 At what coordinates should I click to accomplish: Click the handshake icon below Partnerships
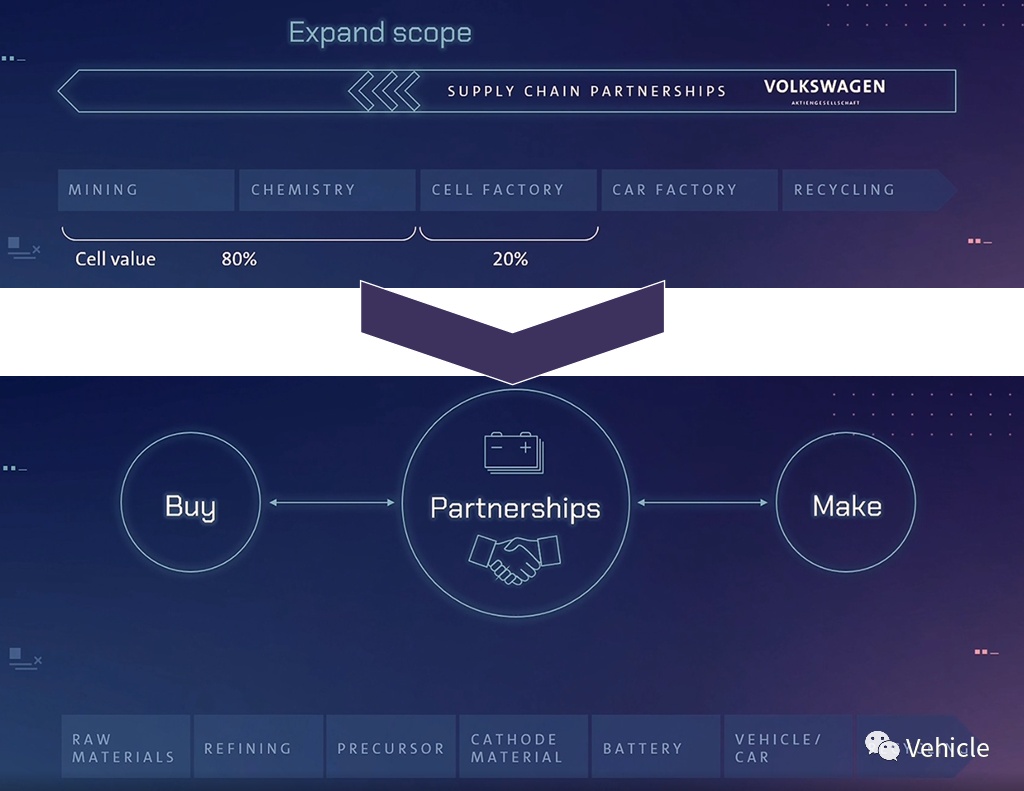click(x=516, y=560)
